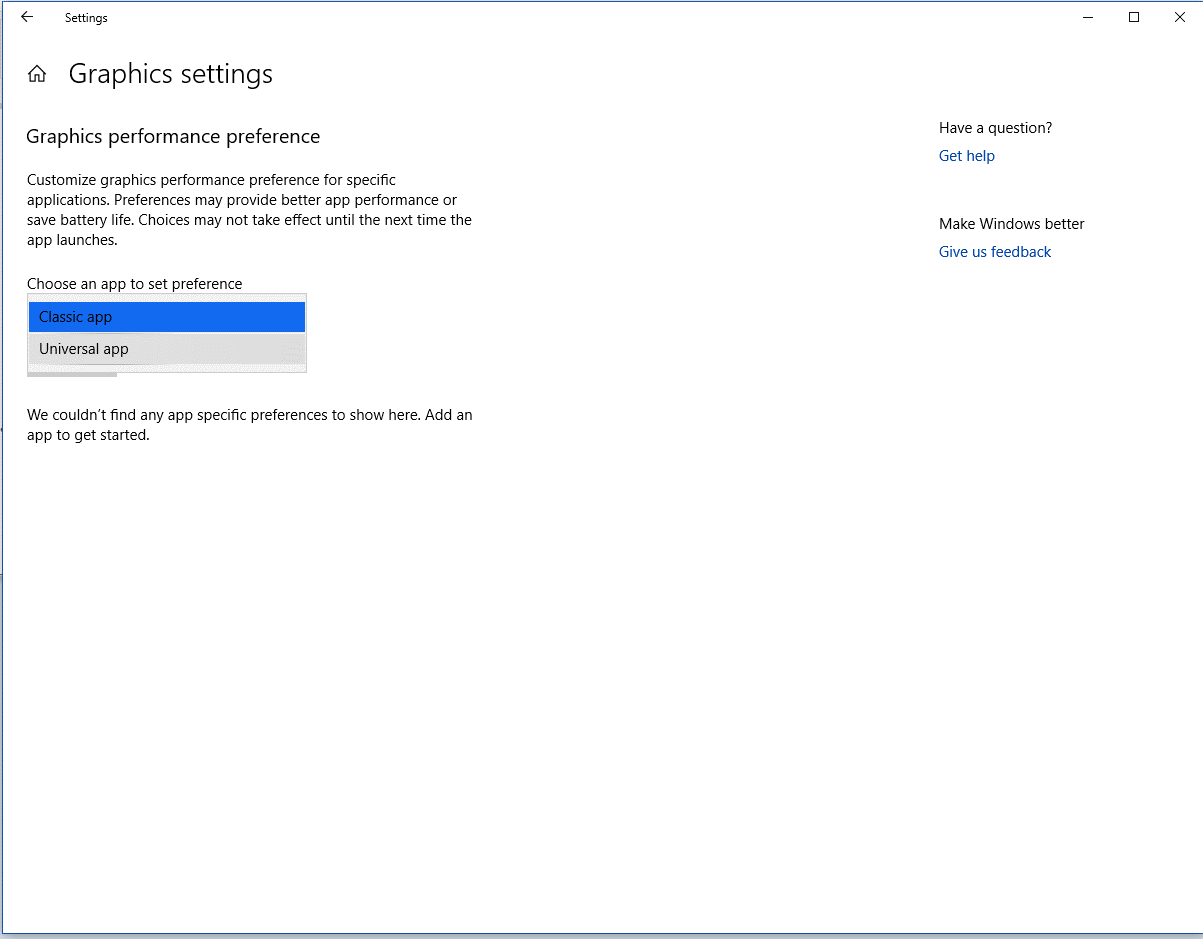This screenshot has width=1203, height=939.
Task: Click the Graphics settings page title
Action: [171, 74]
